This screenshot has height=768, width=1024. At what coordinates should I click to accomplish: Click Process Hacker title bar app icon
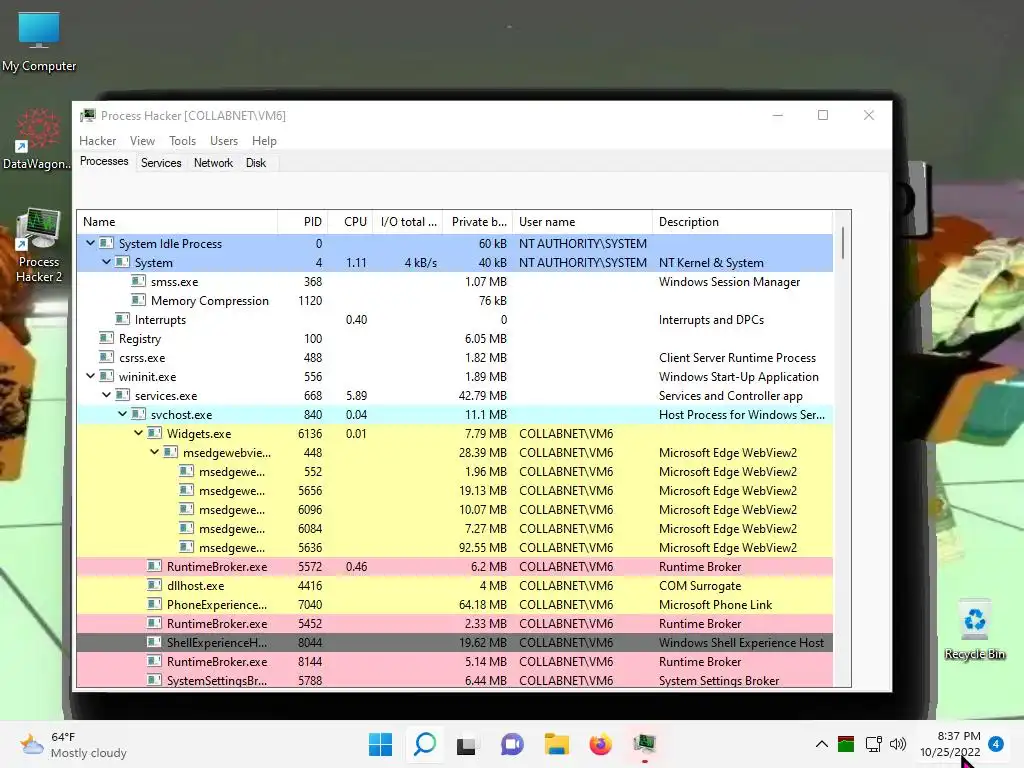point(88,116)
